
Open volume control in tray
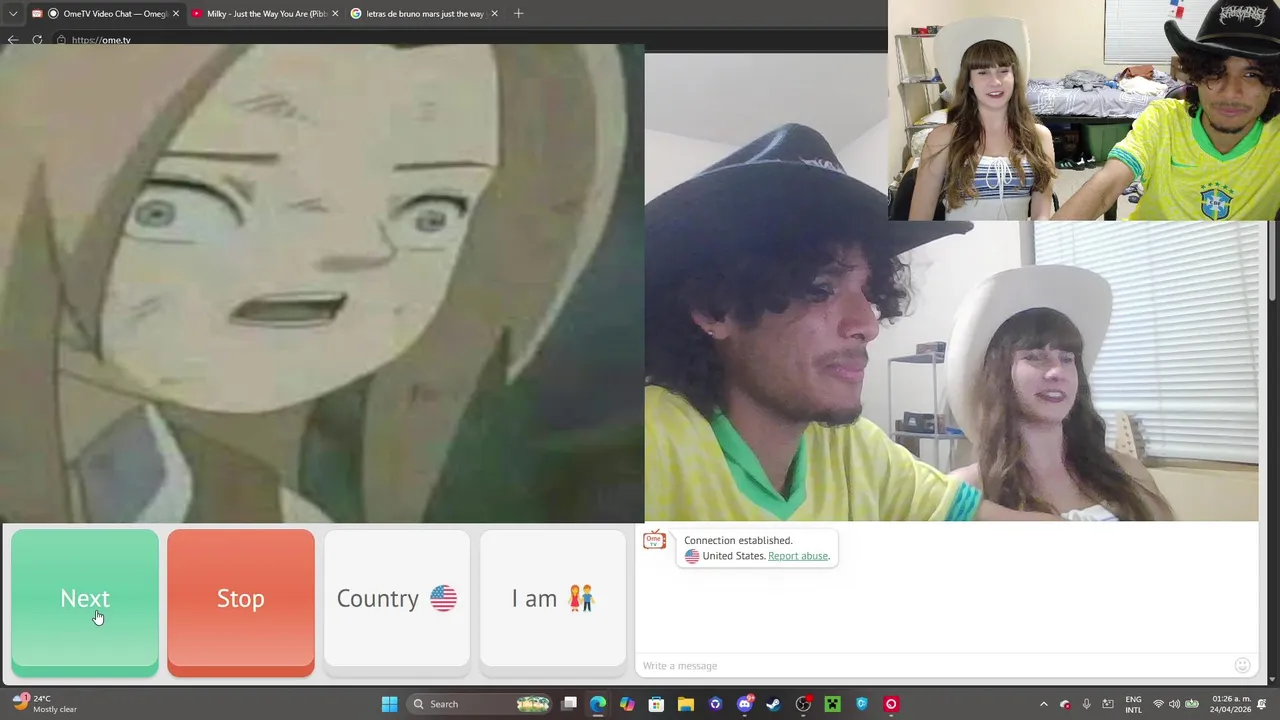[1174, 704]
